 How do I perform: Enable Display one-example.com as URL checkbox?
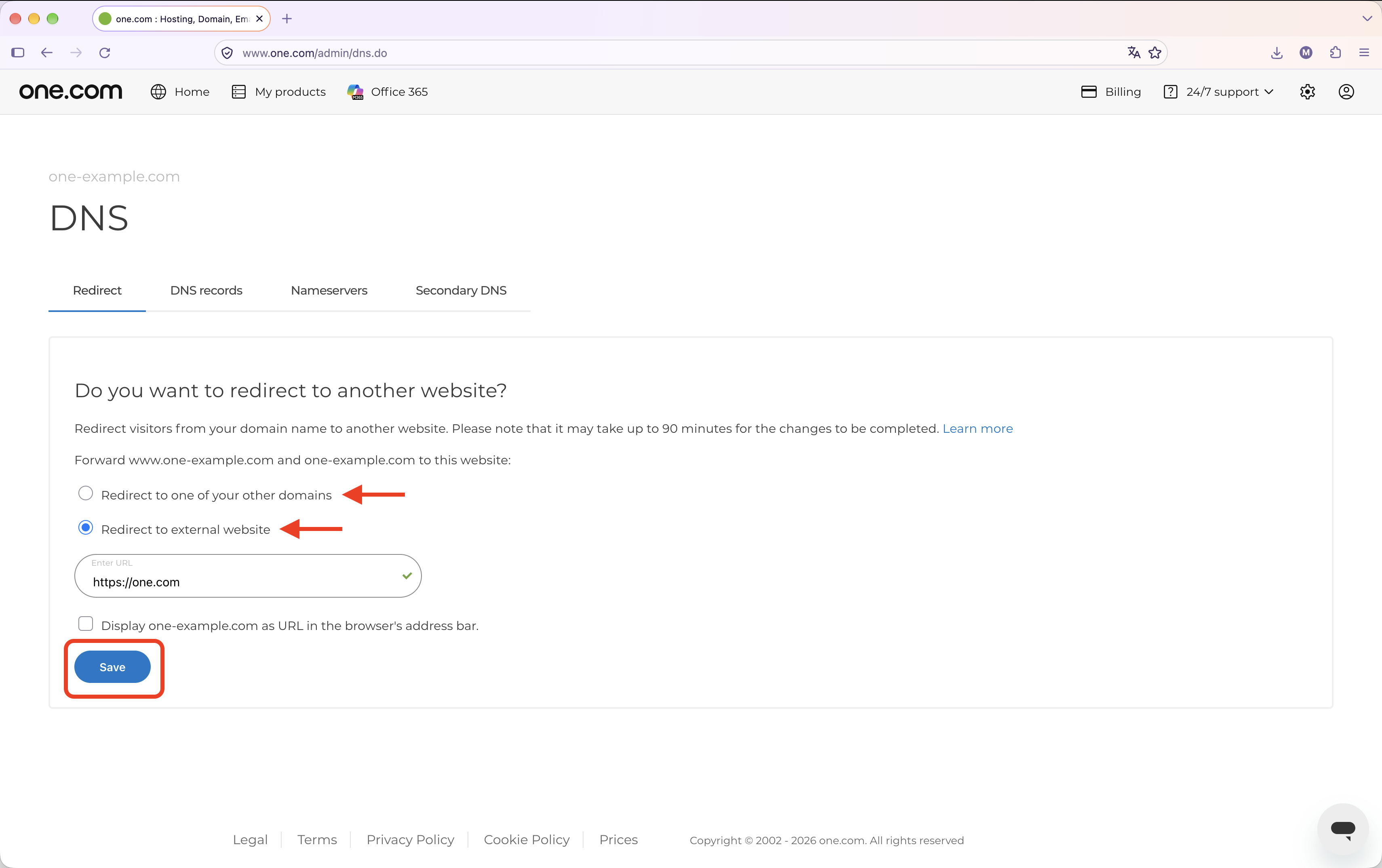pos(86,624)
